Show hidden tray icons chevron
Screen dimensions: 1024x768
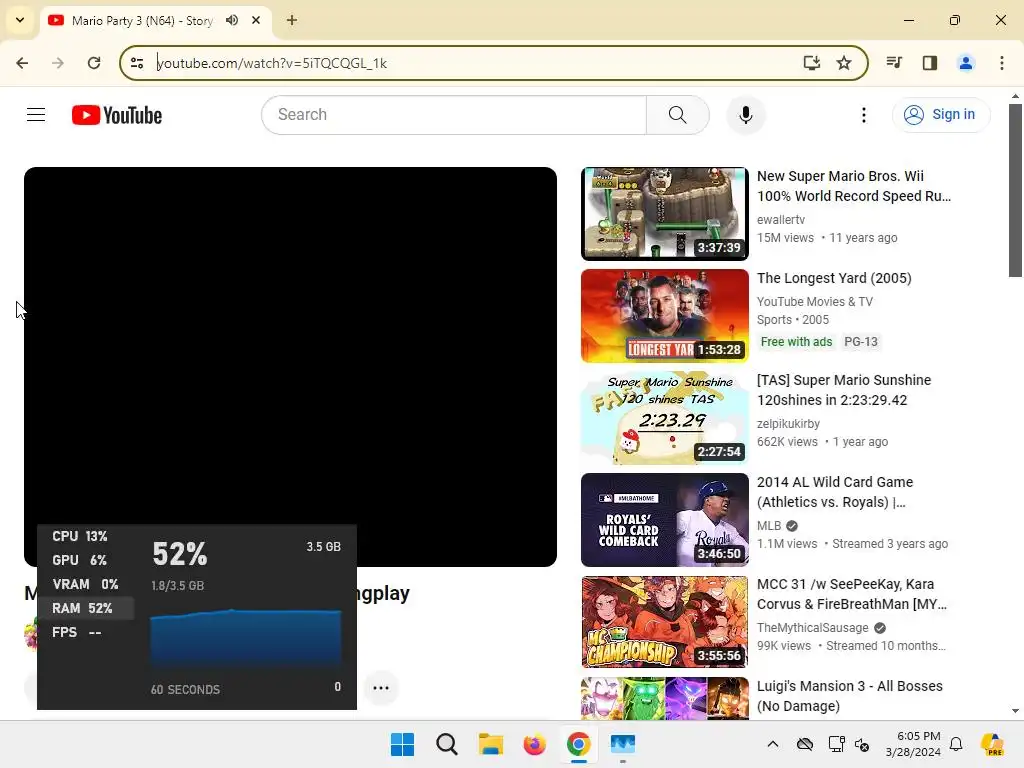(773, 744)
